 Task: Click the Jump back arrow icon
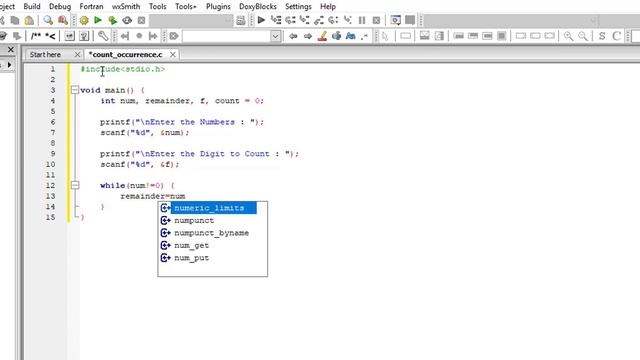point(293,36)
